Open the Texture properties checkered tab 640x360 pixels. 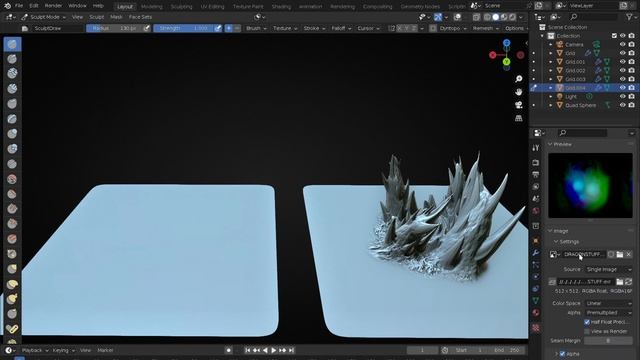coord(536,328)
